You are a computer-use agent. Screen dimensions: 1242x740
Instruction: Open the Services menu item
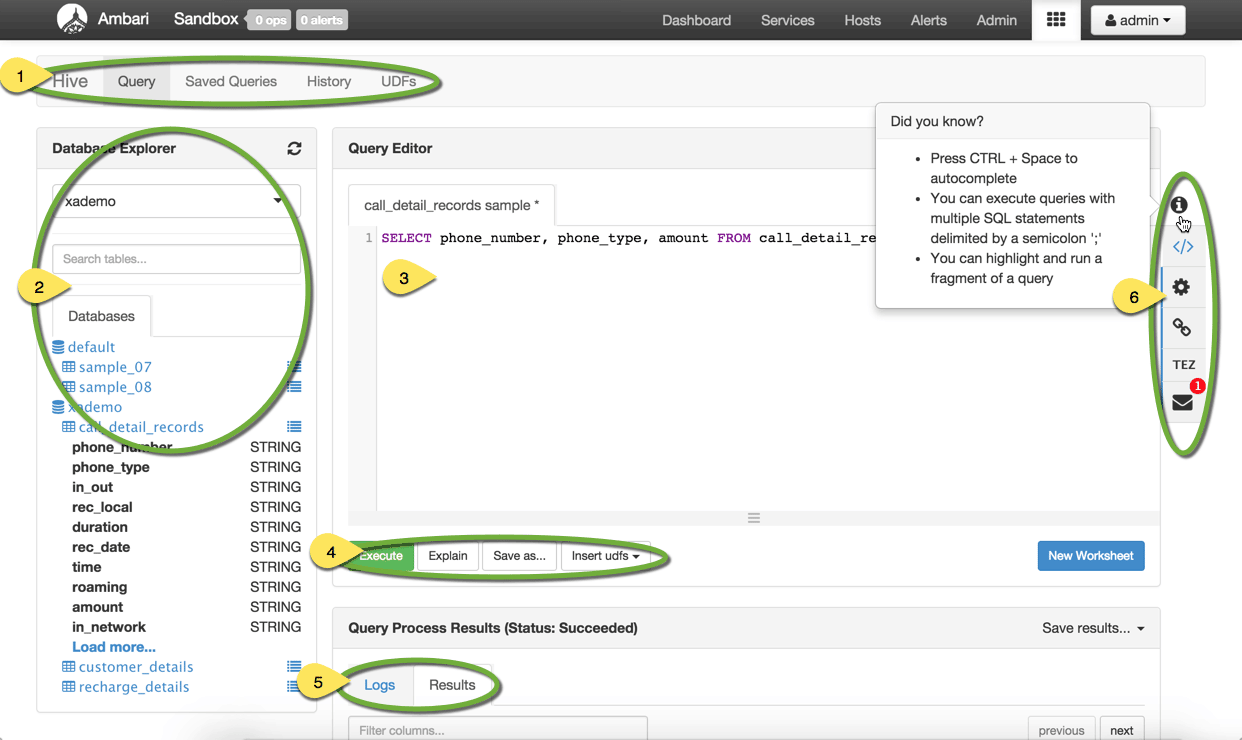click(x=788, y=20)
